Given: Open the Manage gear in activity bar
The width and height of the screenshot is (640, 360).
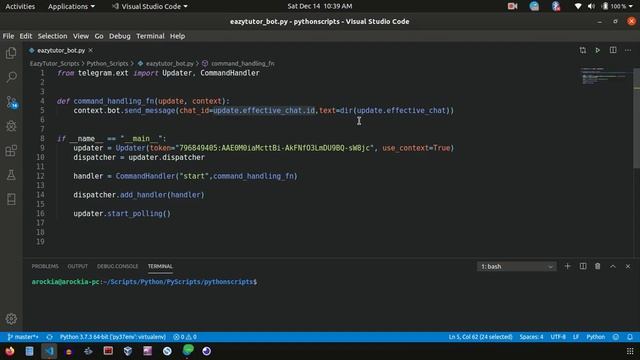Looking at the screenshot, I should [11, 319].
